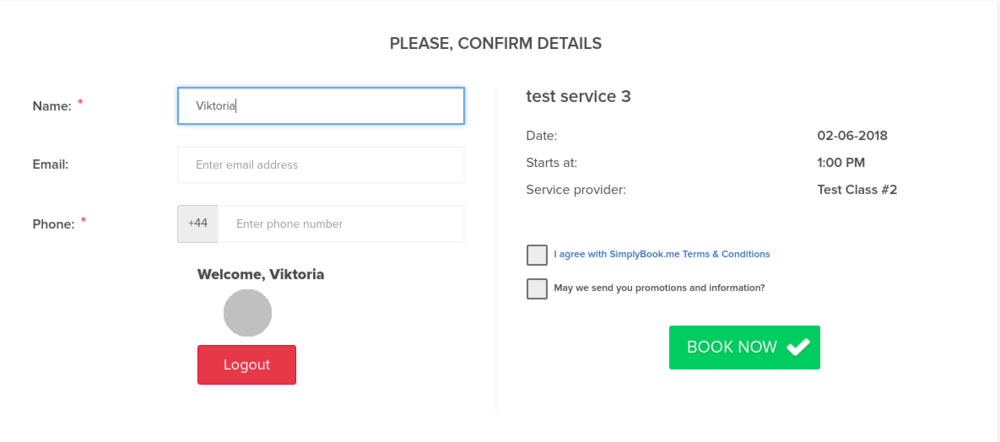Viewport: 1000px width, 442px height.
Task: Click the white checkmark icon on Book Now
Action: 797,347
